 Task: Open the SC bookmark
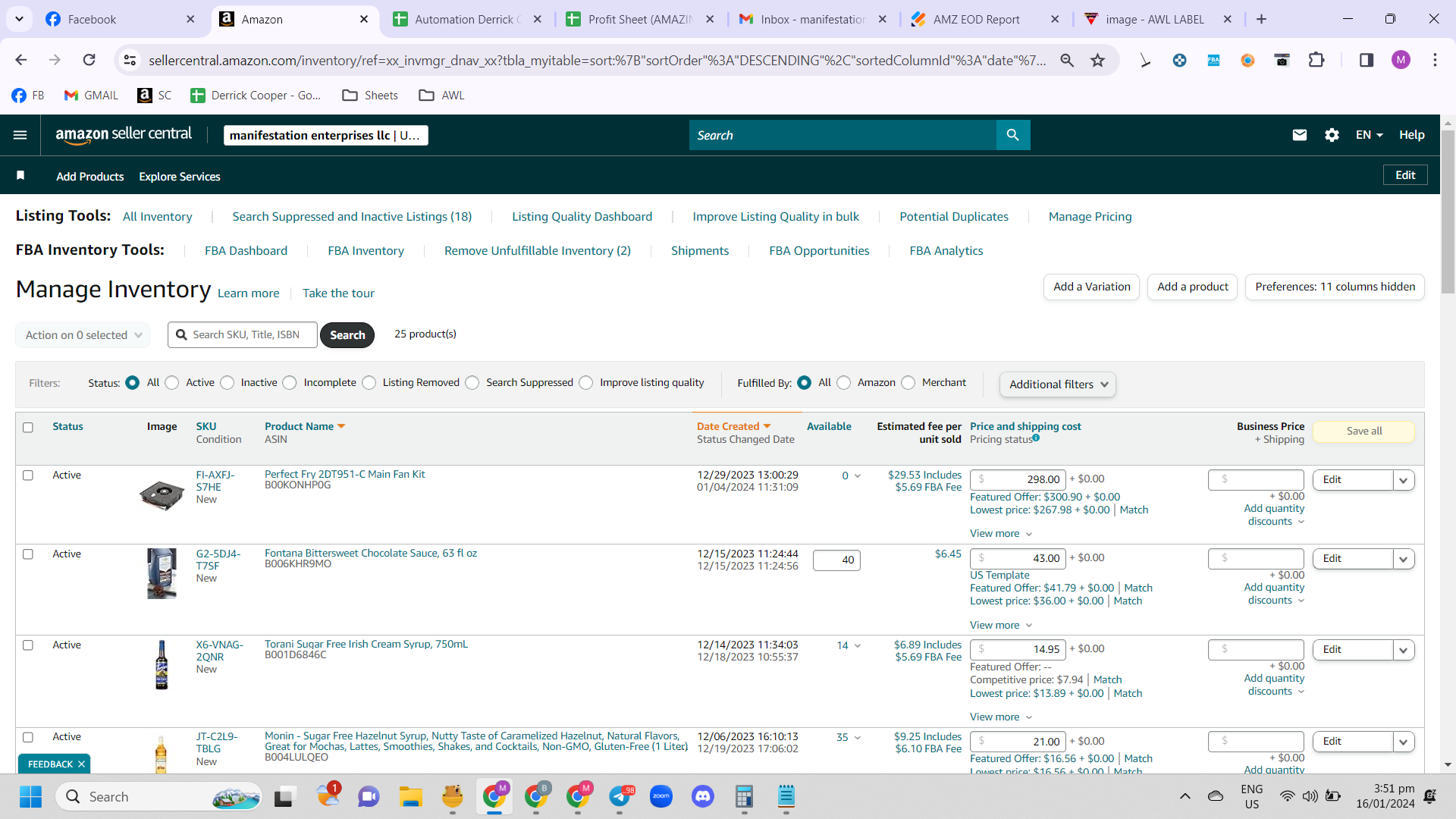[x=155, y=95]
